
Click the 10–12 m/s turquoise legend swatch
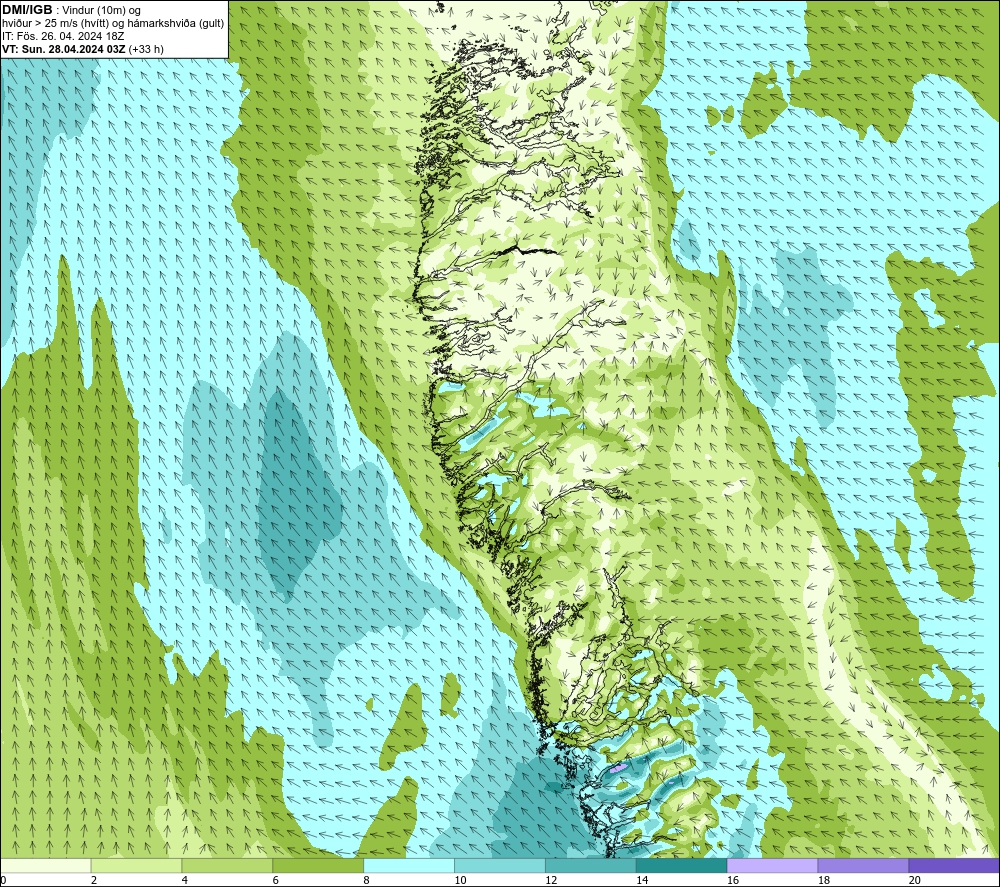click(500, 865)
